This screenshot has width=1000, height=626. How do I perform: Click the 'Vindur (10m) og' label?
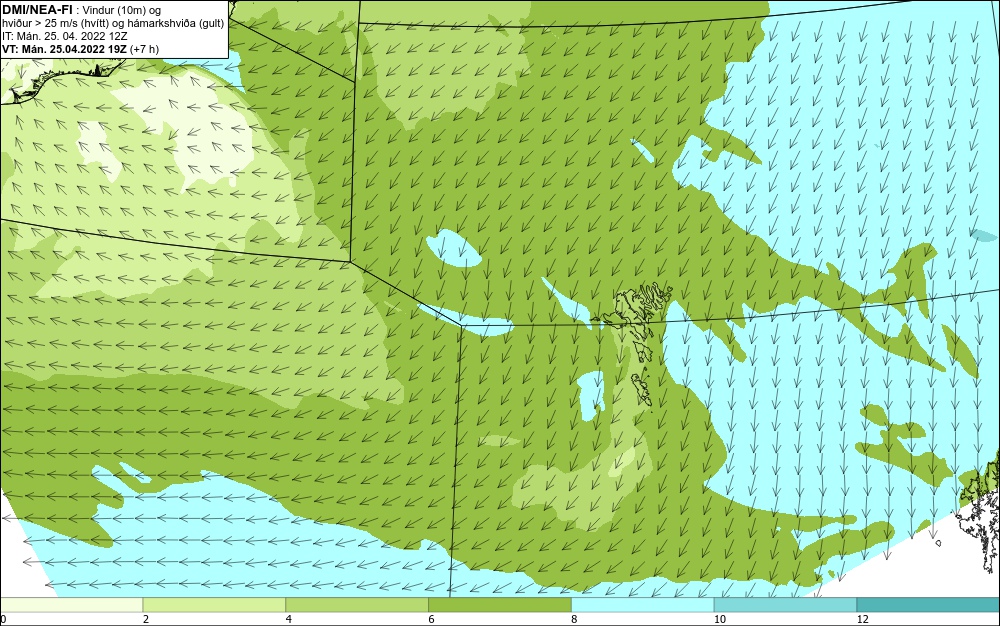(x=122, y=10)
